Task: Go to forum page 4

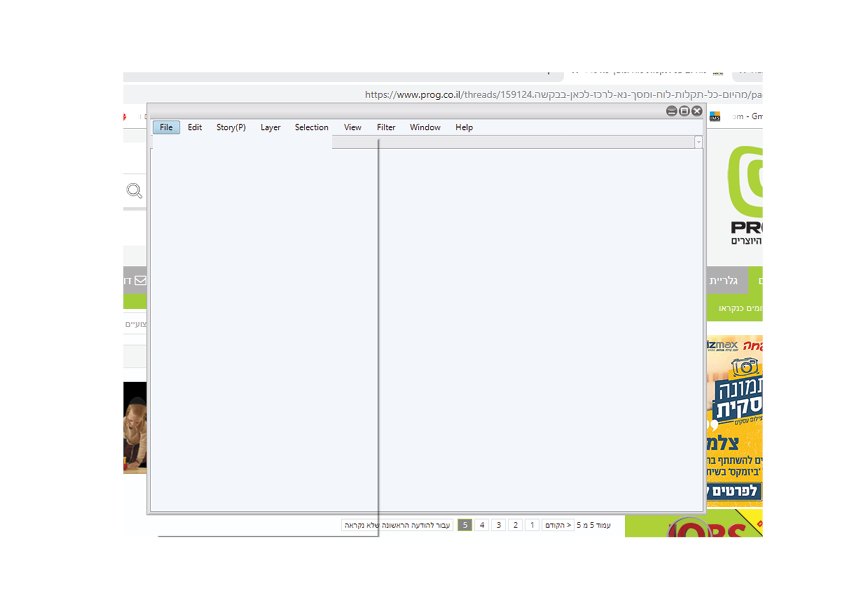Action: (482, 525)
